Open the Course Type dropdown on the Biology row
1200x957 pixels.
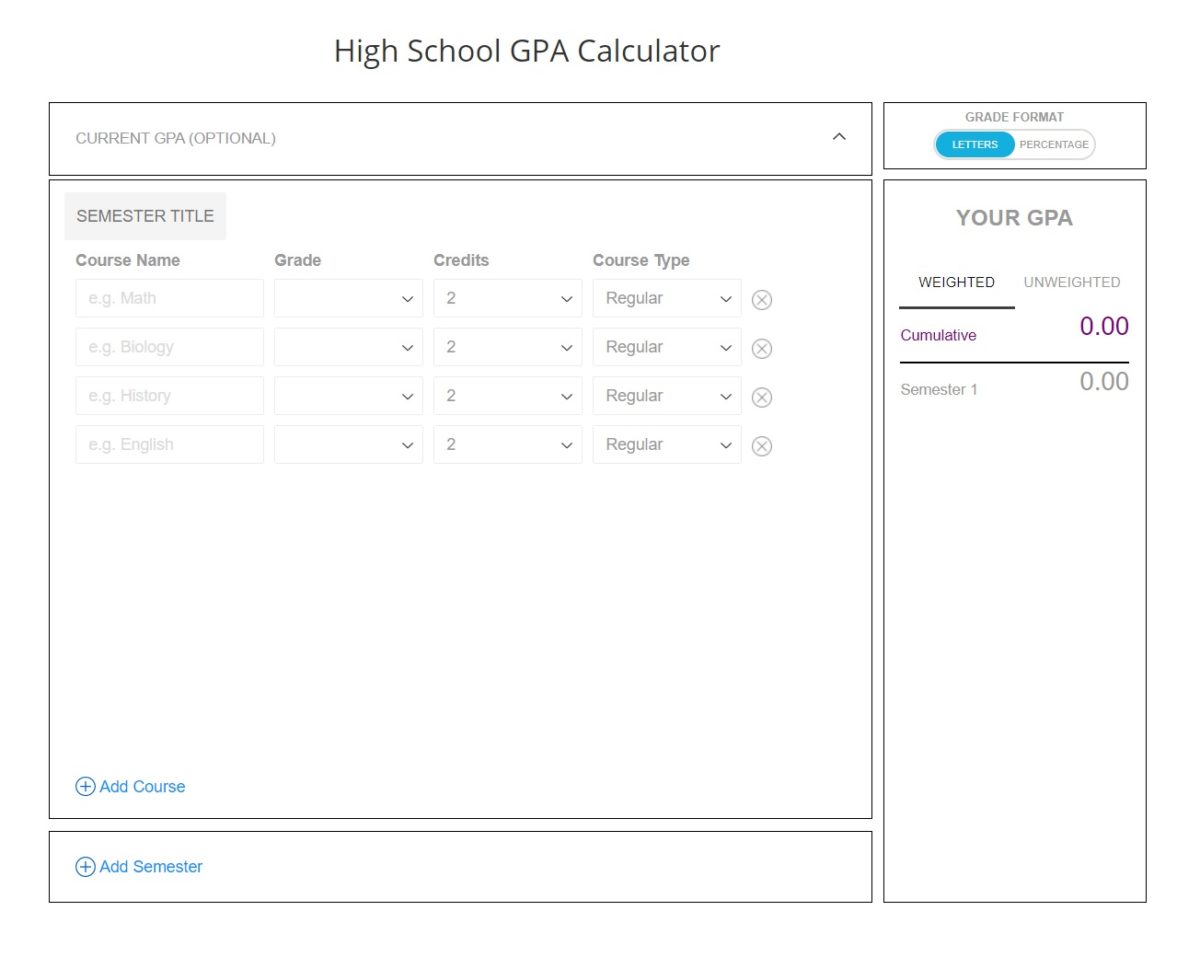[x=725, y=348]
